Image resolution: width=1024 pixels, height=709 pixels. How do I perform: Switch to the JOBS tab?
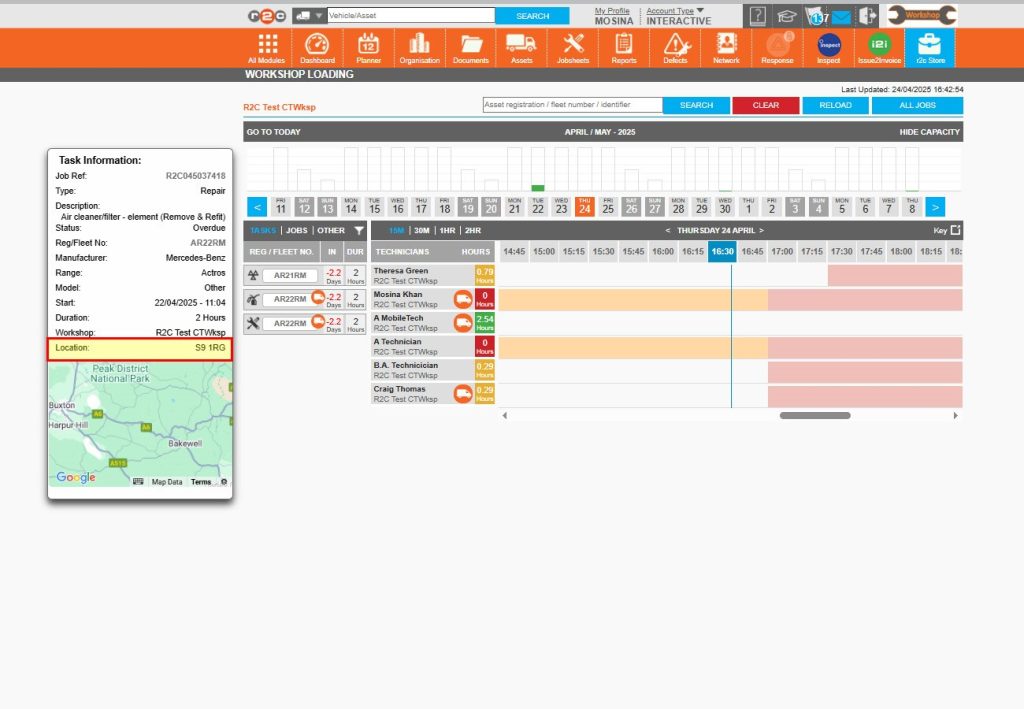click(297, 230)
